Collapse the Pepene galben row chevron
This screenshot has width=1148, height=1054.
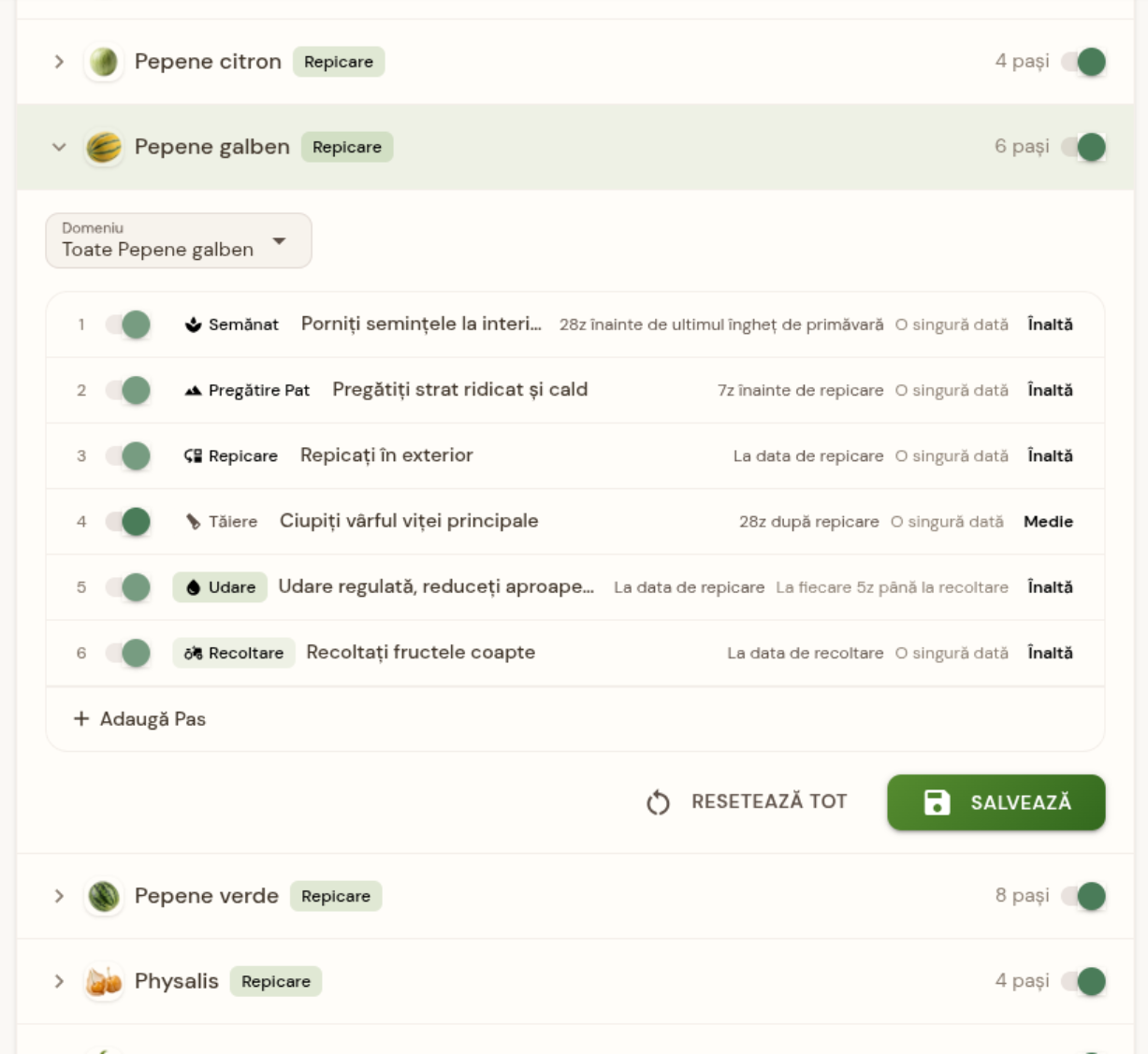[59, 147]
